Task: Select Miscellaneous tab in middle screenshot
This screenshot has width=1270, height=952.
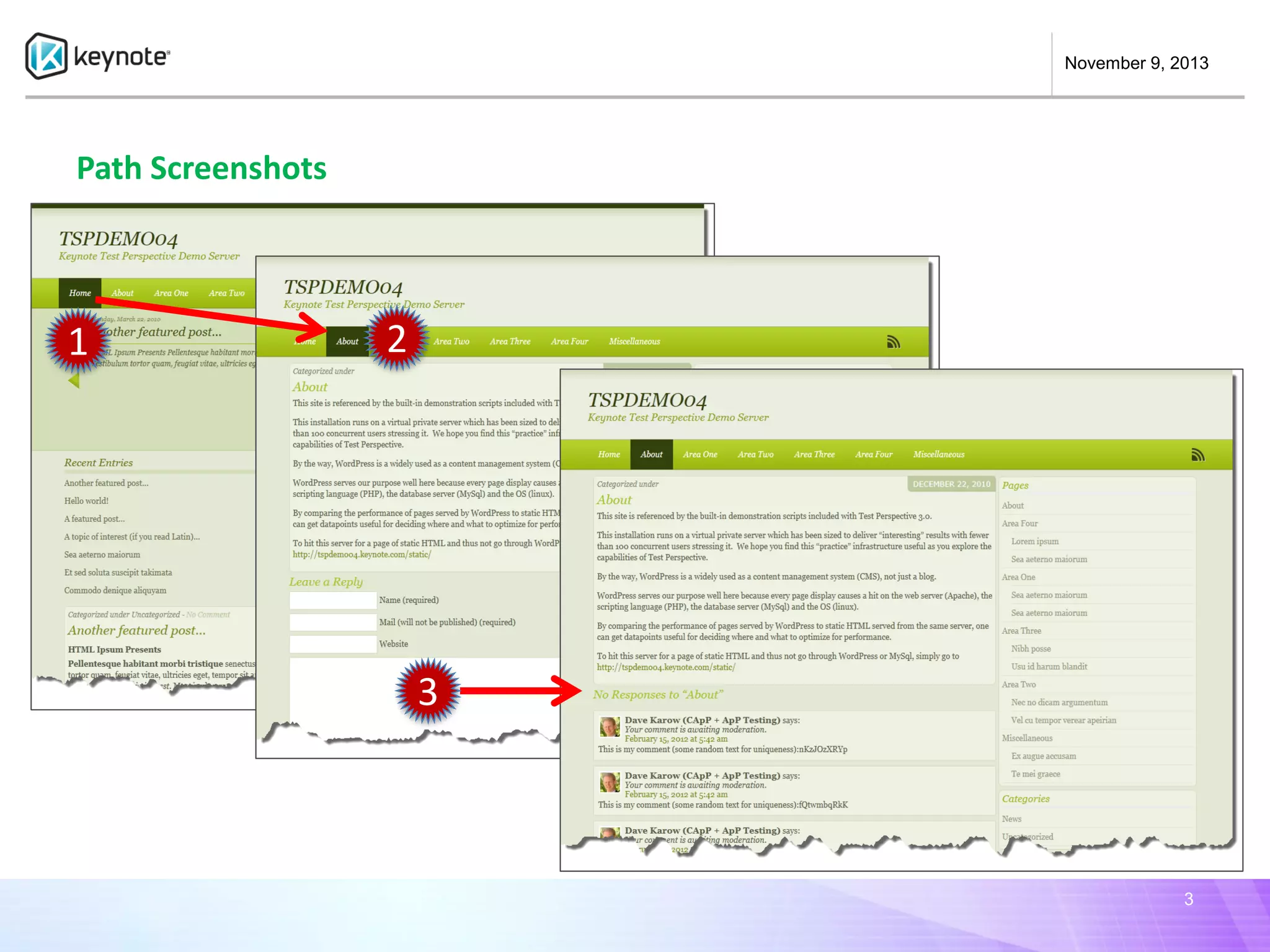Action: 634,342
